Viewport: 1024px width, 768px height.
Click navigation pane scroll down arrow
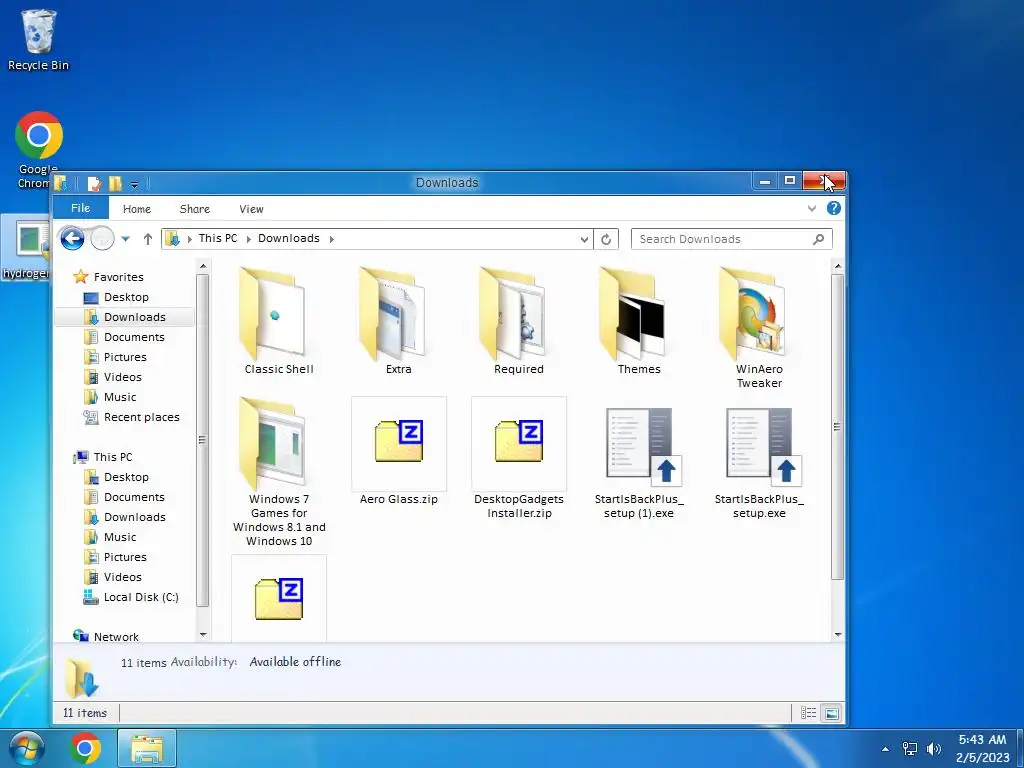click(x=202, y=634)
